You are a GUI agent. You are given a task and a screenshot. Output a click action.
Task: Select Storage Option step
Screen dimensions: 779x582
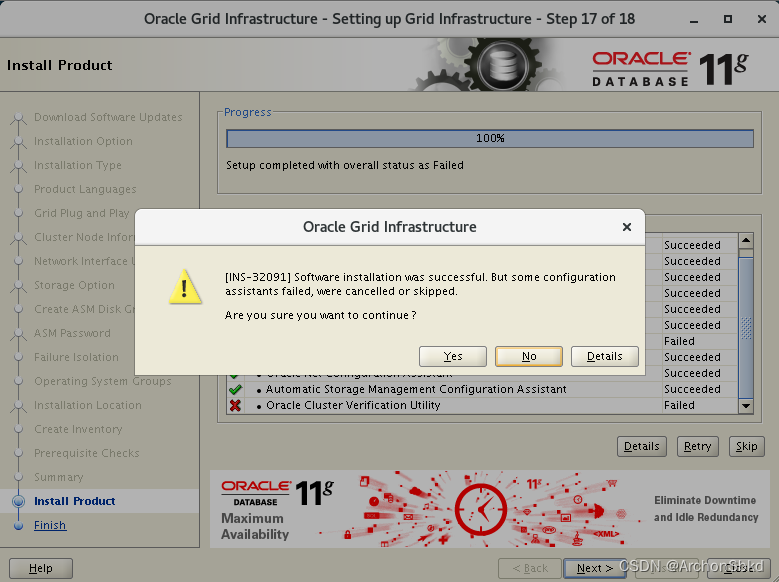(74, 285)
